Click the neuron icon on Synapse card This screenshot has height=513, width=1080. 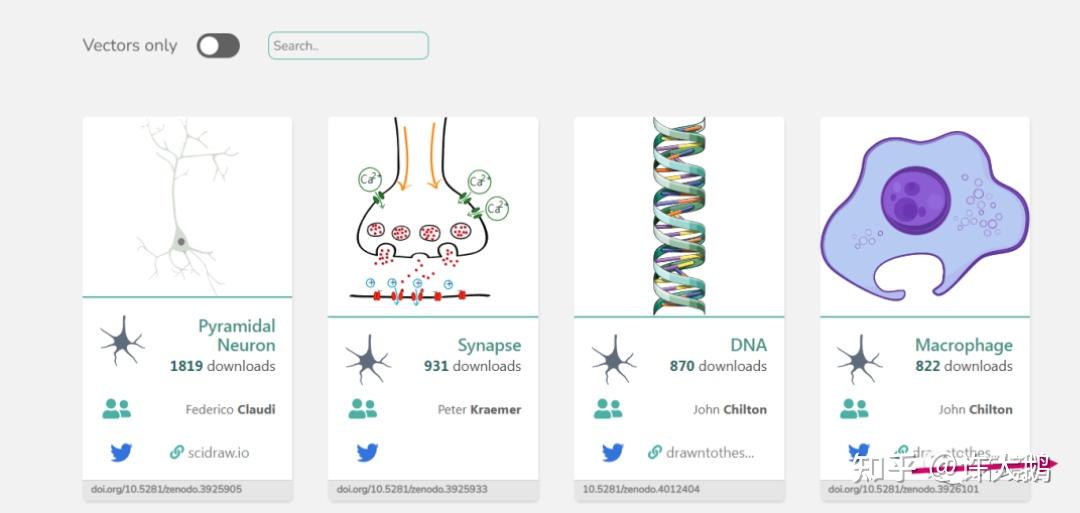(367, 359)
